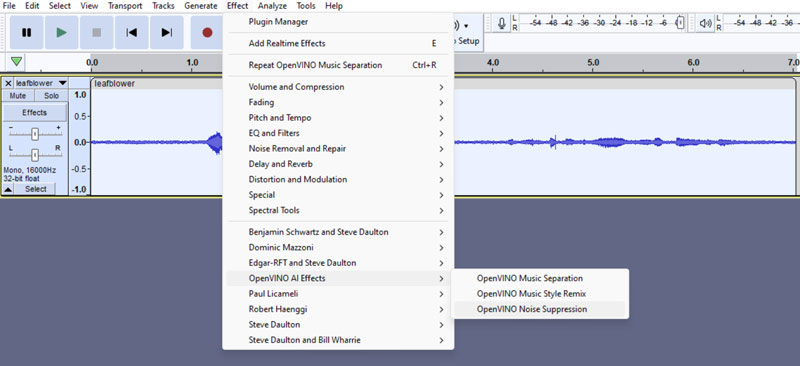Expand the Spectral Tools submenu
Screen dimensions: 800x366
tap(338, 210)
